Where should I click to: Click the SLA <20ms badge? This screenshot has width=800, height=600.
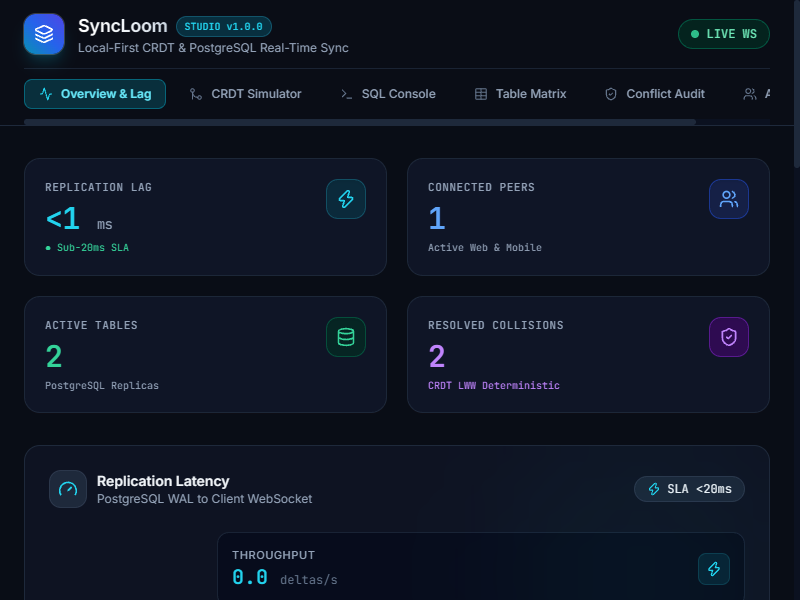689,489
